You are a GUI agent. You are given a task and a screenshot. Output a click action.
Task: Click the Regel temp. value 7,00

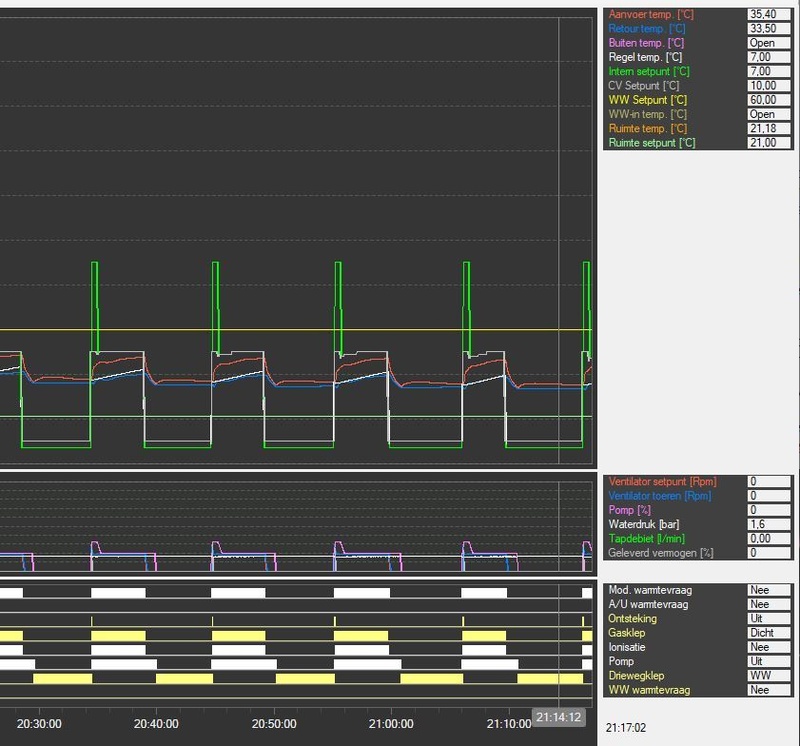(769, 57)
